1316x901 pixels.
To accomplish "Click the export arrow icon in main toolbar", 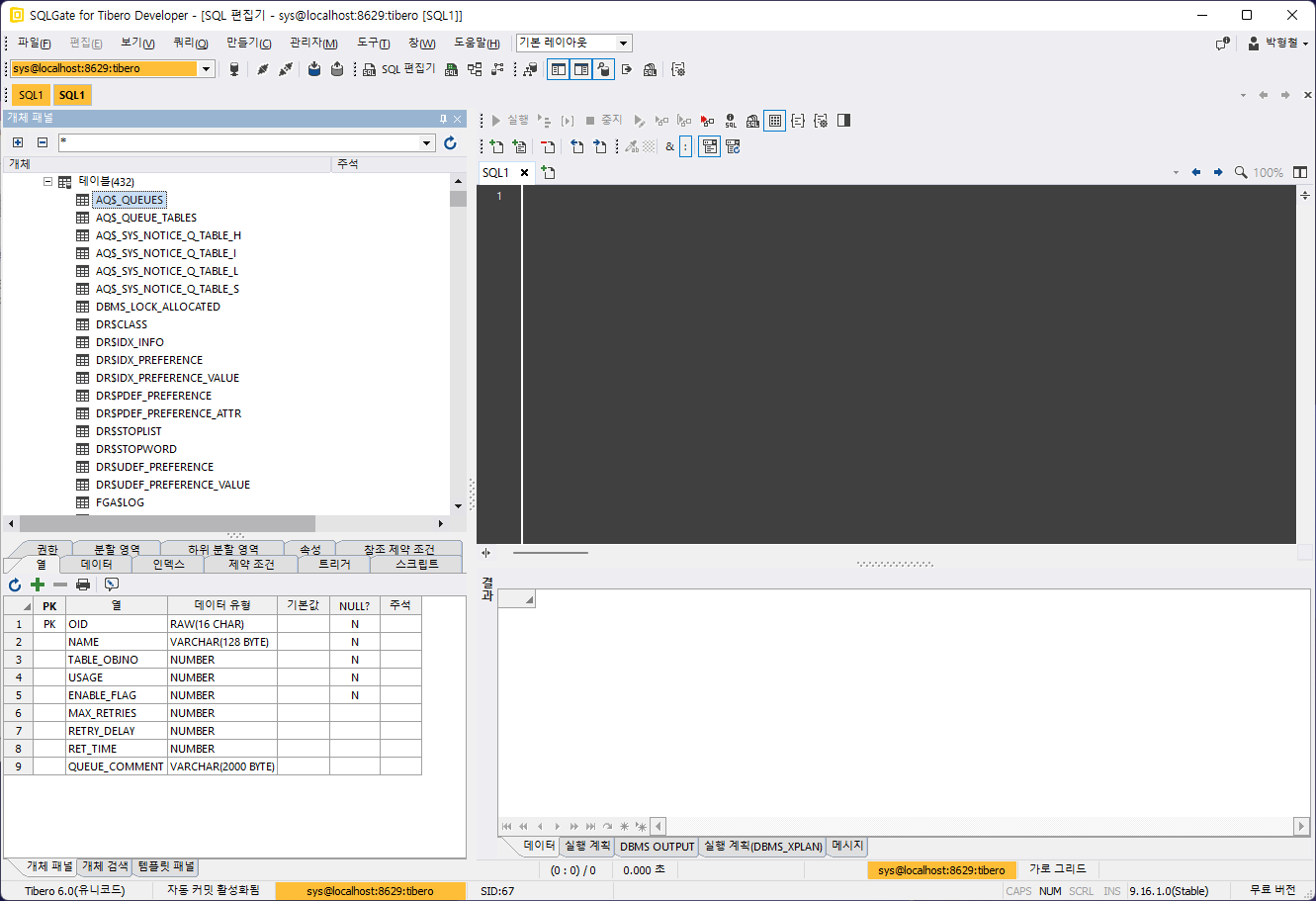I will (x=626, y=69).
